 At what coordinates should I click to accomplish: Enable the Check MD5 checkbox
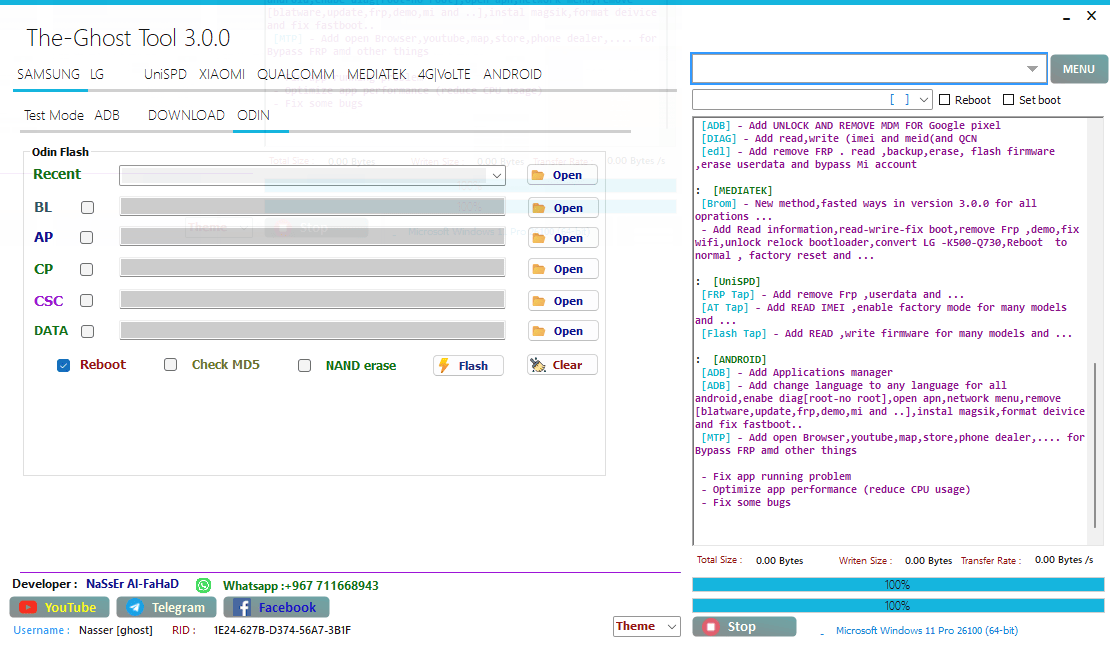pyautogui.click(x=171, y=366)
